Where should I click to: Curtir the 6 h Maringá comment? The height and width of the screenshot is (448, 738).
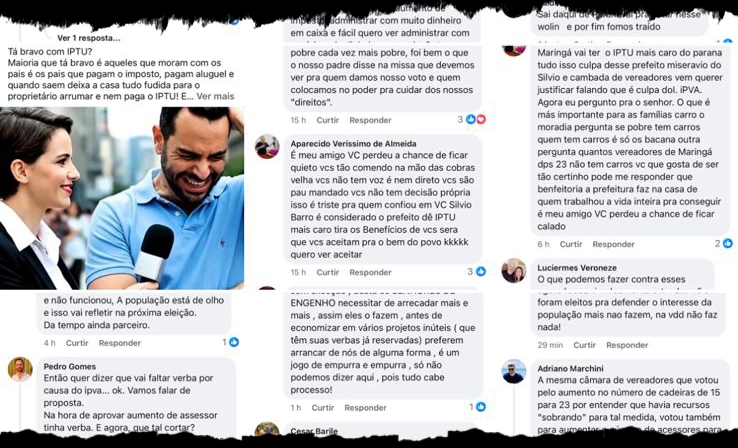pos(571,244)
